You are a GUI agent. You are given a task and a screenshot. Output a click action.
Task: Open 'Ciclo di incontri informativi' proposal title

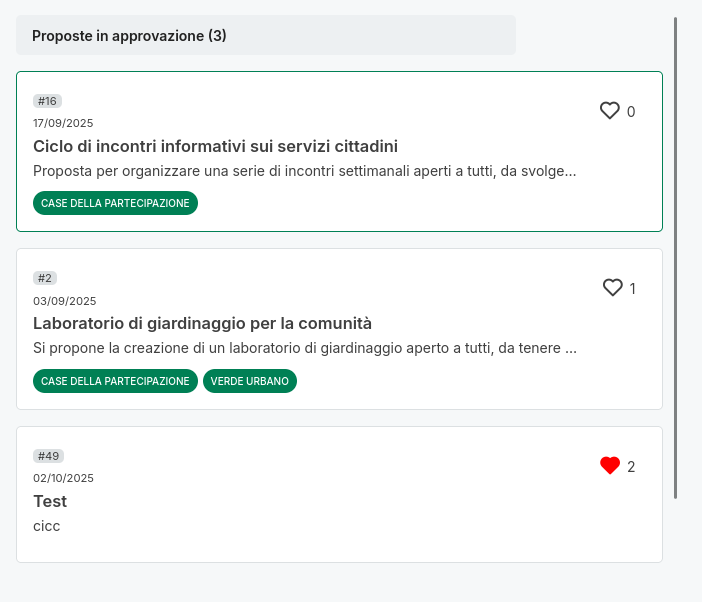[x=215, y=146]
